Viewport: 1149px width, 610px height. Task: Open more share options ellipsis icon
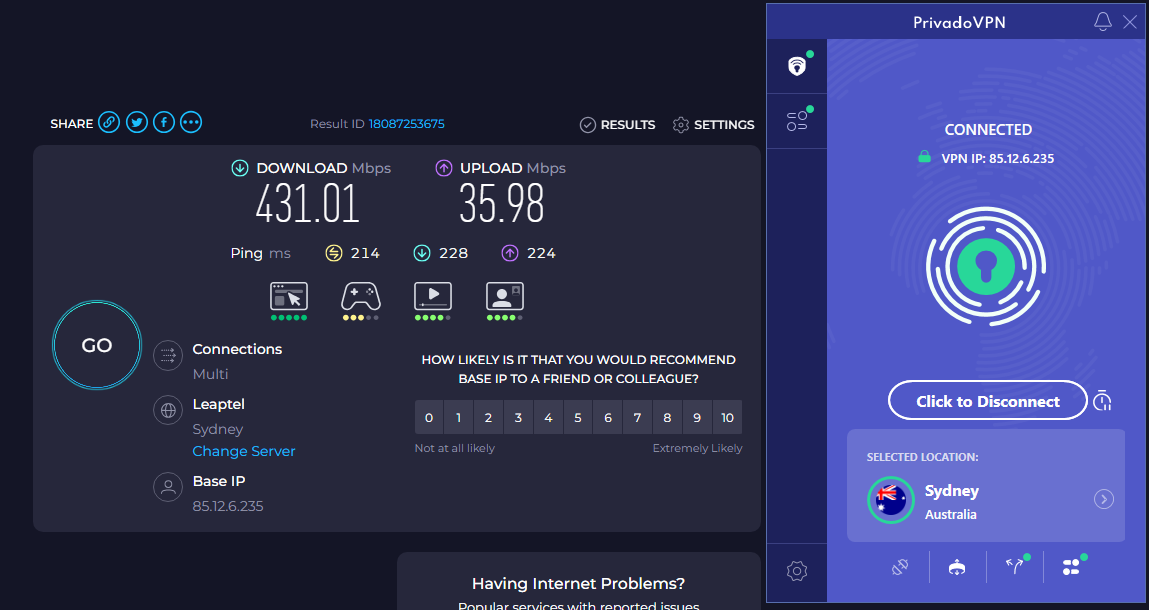(x=191, y=122)
